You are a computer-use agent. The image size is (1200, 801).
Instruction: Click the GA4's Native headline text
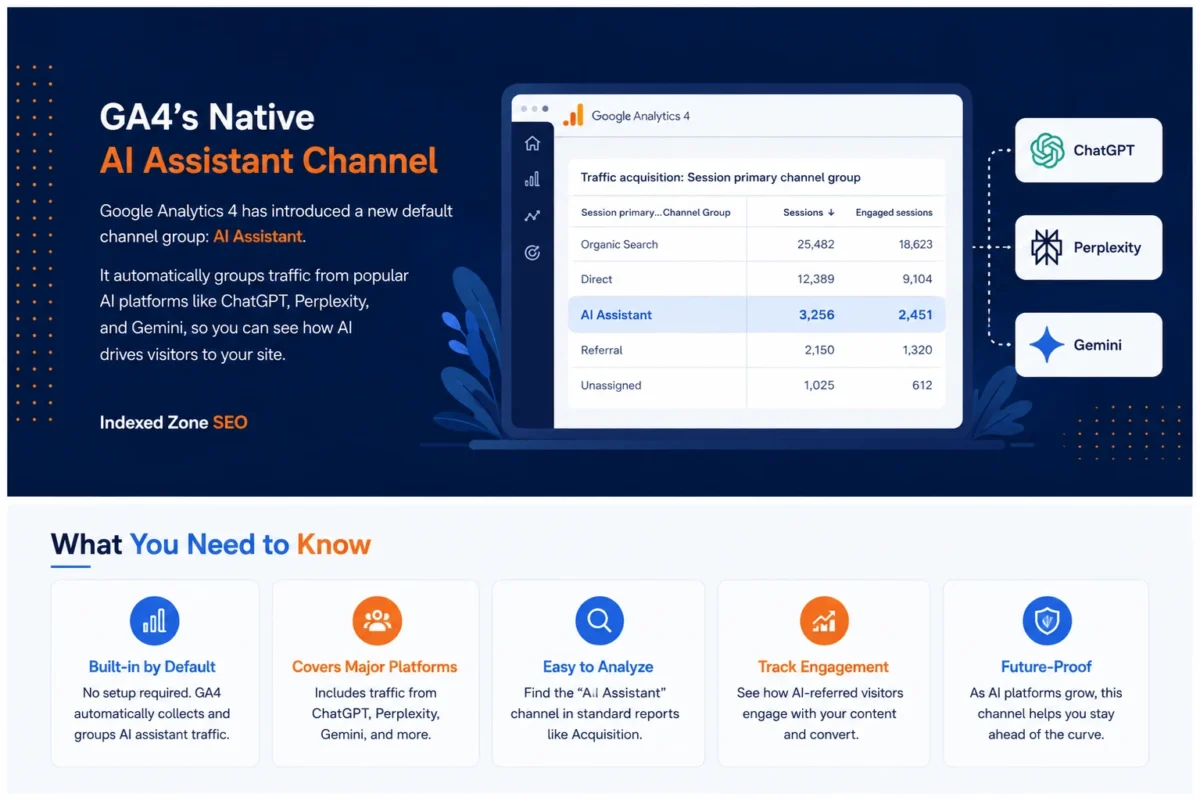(x=207, y=118)
